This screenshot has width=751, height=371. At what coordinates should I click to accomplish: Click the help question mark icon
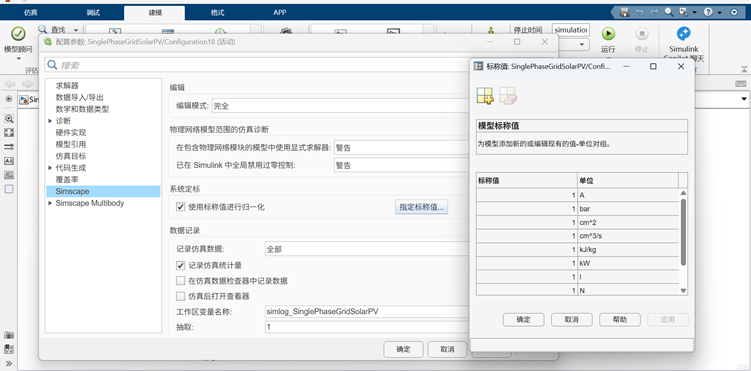click(708, 12)
